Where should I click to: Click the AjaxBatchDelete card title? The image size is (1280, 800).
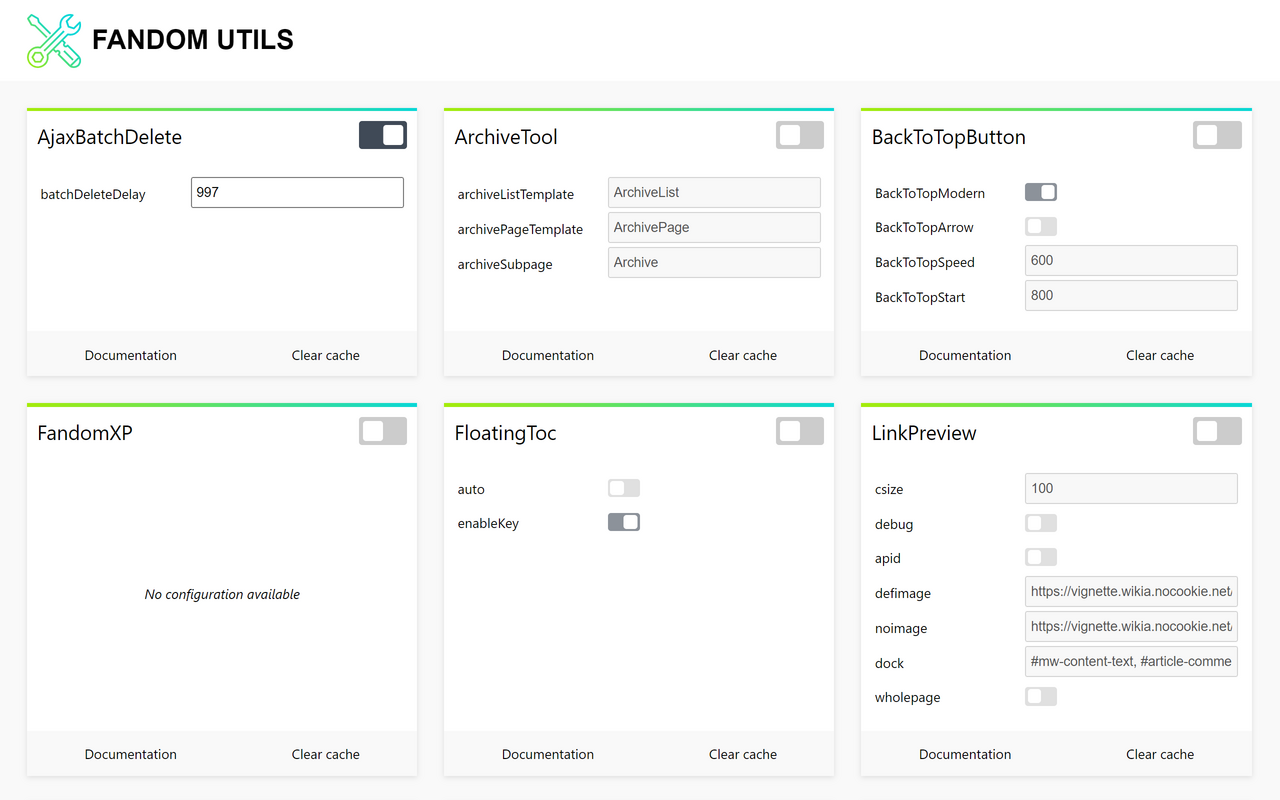[110, 137]
